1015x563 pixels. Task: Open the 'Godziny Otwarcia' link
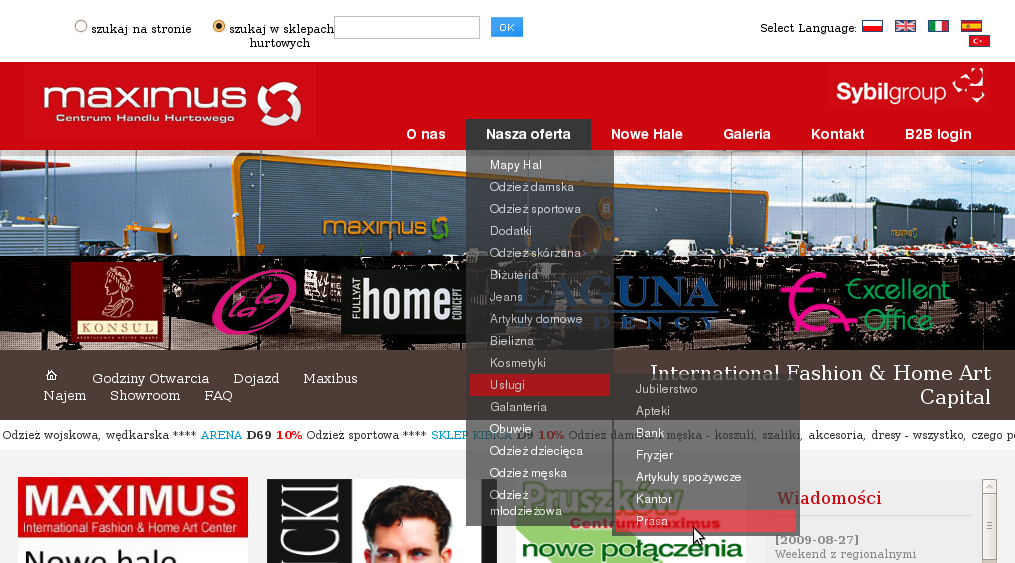click(150, 379)
